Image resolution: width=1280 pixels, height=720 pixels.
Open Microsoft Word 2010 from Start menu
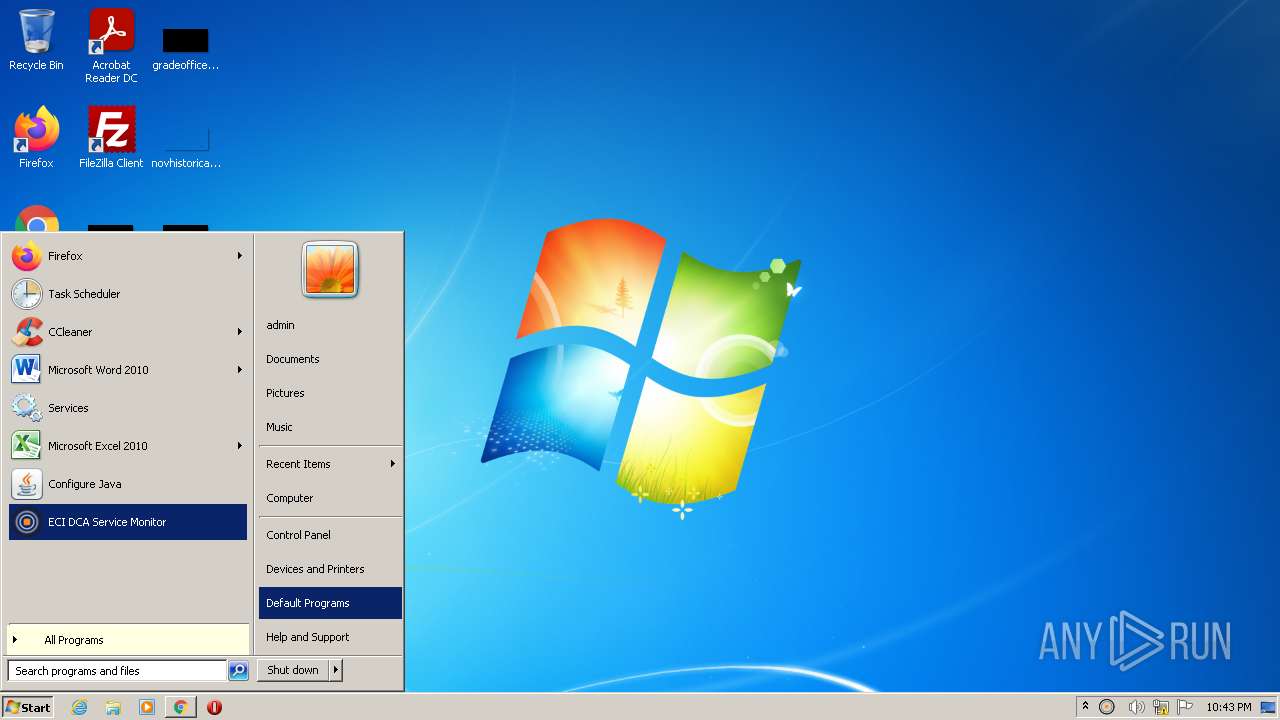(128, 370)
